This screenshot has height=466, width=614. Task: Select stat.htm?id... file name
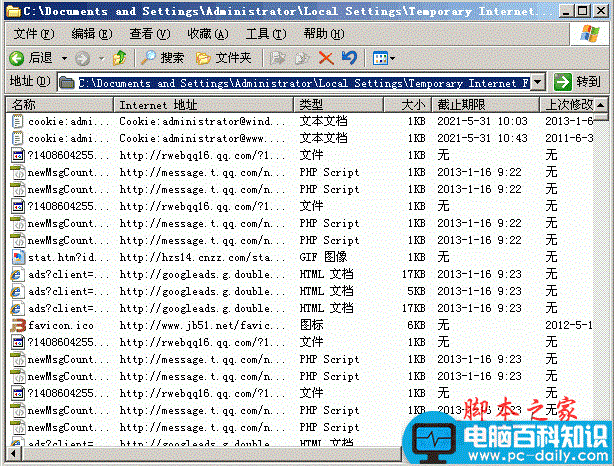pos(67,257)
